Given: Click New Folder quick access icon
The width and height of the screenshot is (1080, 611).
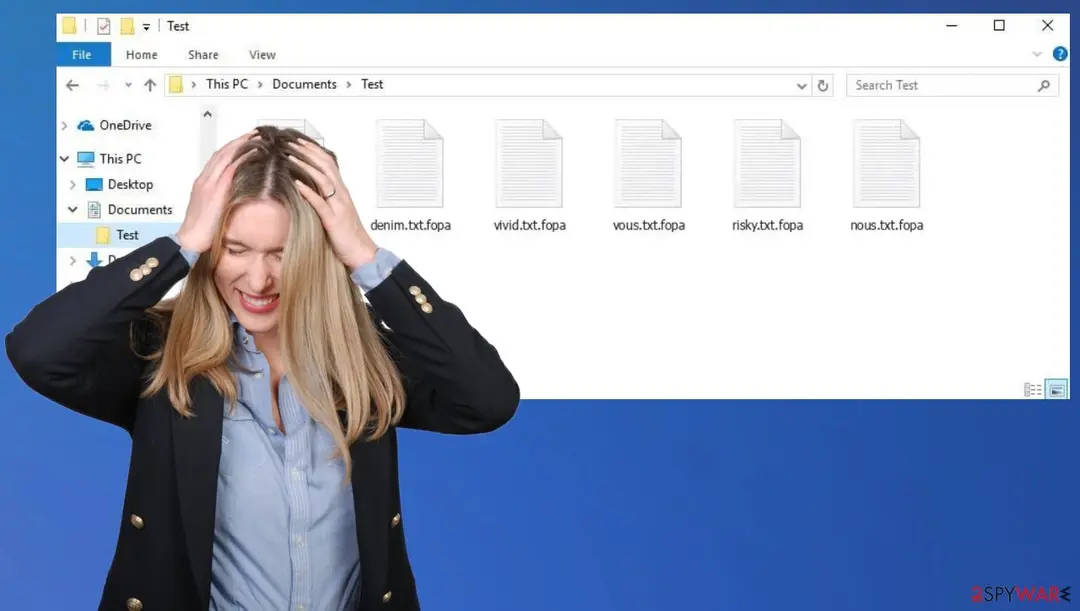Looking at the screenshot, I should (127, 26).
